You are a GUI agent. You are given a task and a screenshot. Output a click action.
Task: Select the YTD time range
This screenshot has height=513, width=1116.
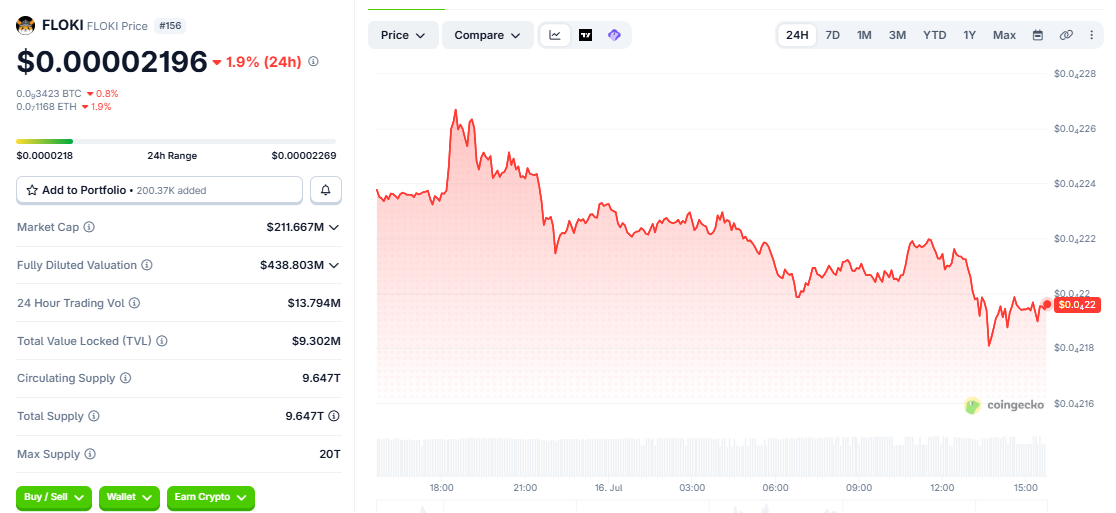click(935, 35)
